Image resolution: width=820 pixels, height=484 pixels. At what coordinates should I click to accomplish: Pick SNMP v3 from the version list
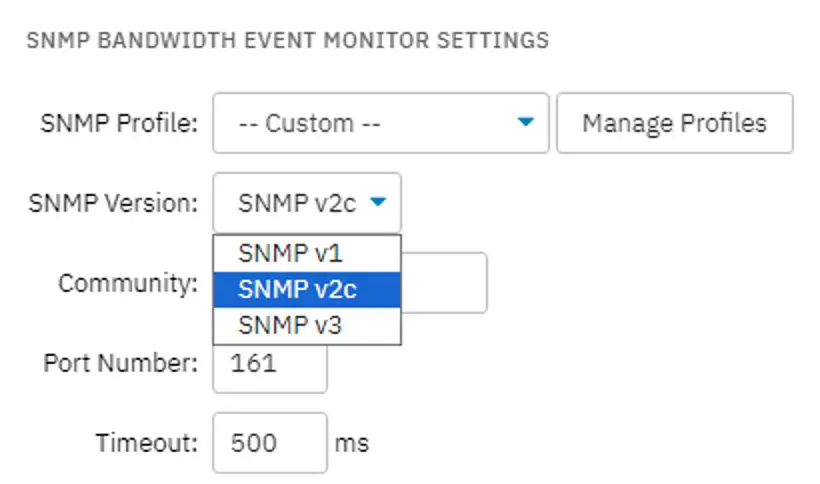307,326
